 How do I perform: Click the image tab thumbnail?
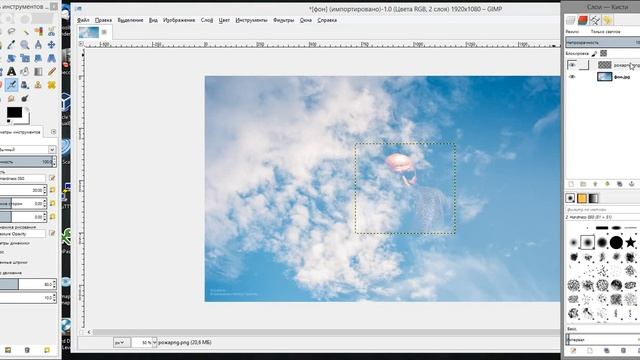89,32
